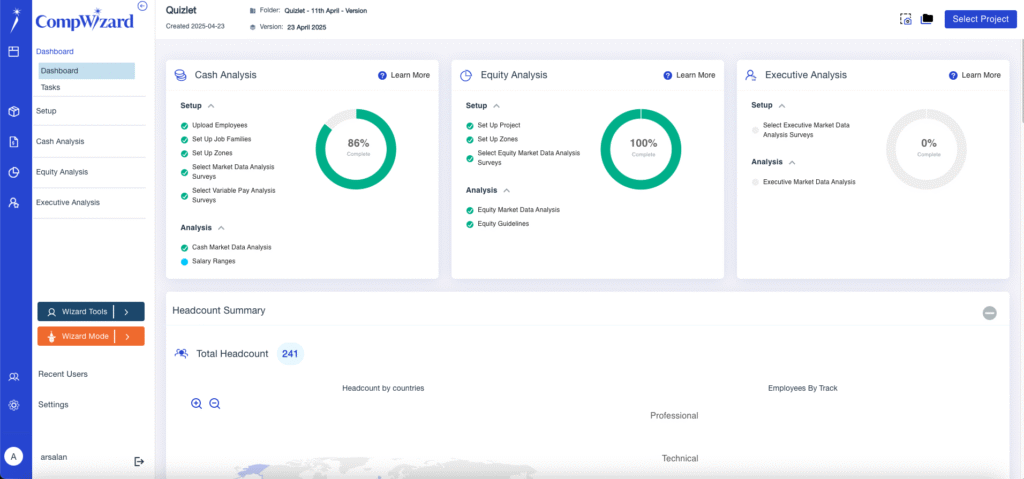Click the logout icon beside arsalan
This screenshot has height=479, width=1024.
pyautogui.click(x=138, y=461)
